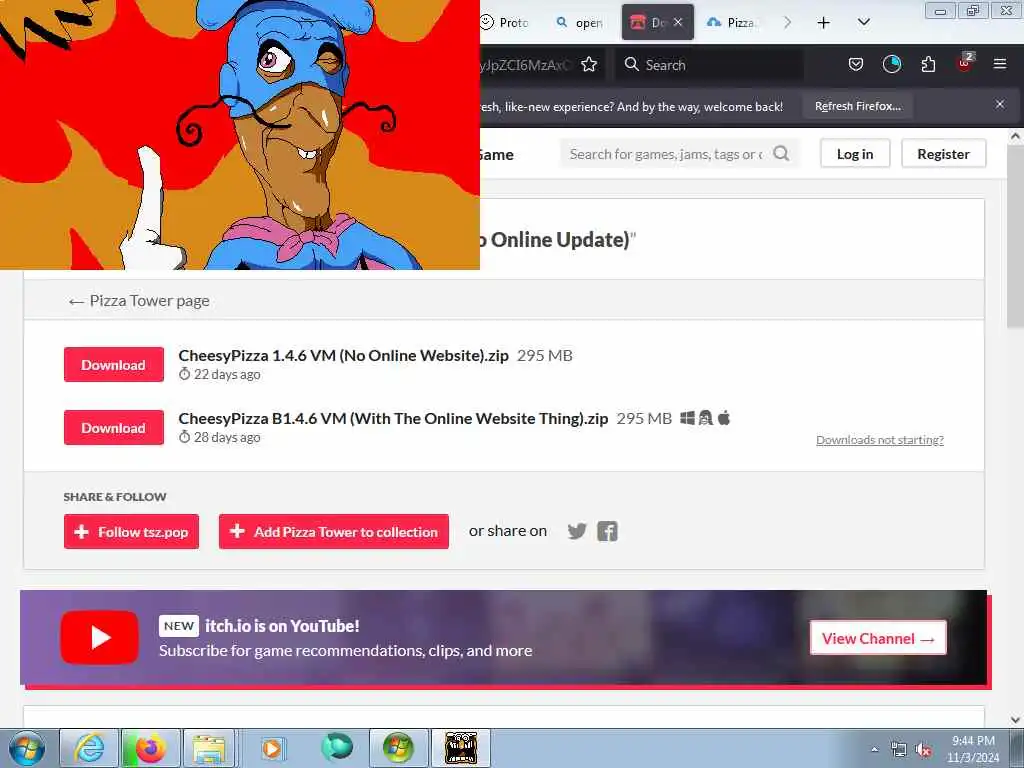Click Follow tsz.pop button

(131, 532)
